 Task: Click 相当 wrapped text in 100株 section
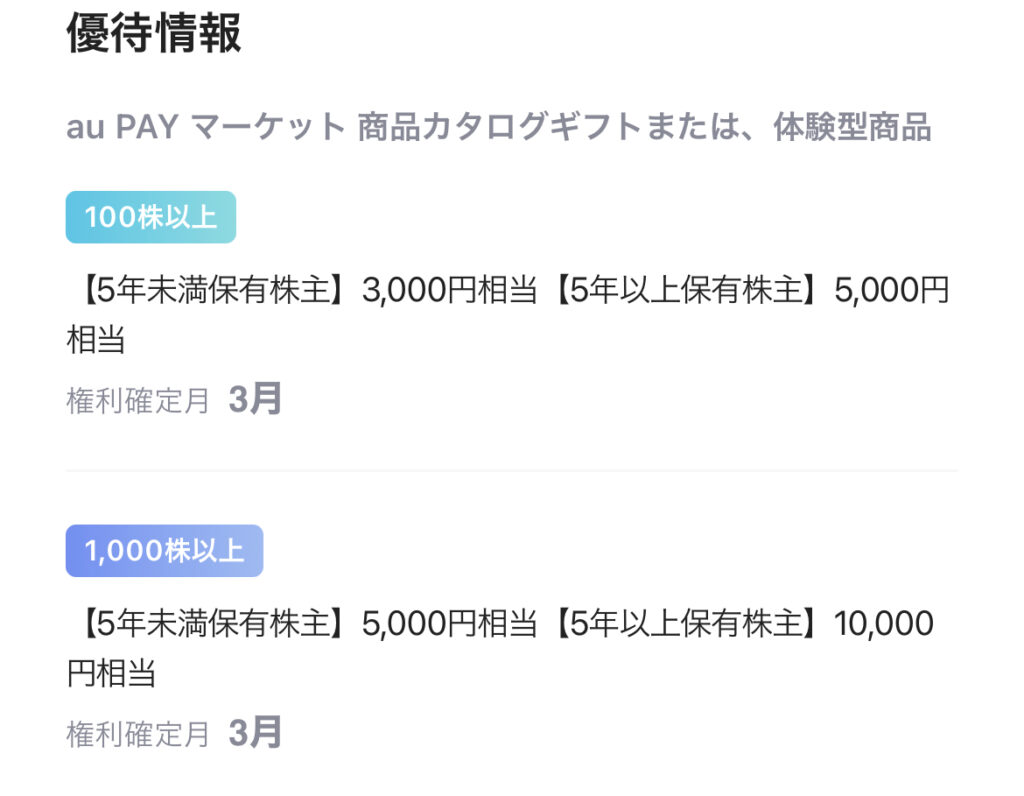[95, 340]
